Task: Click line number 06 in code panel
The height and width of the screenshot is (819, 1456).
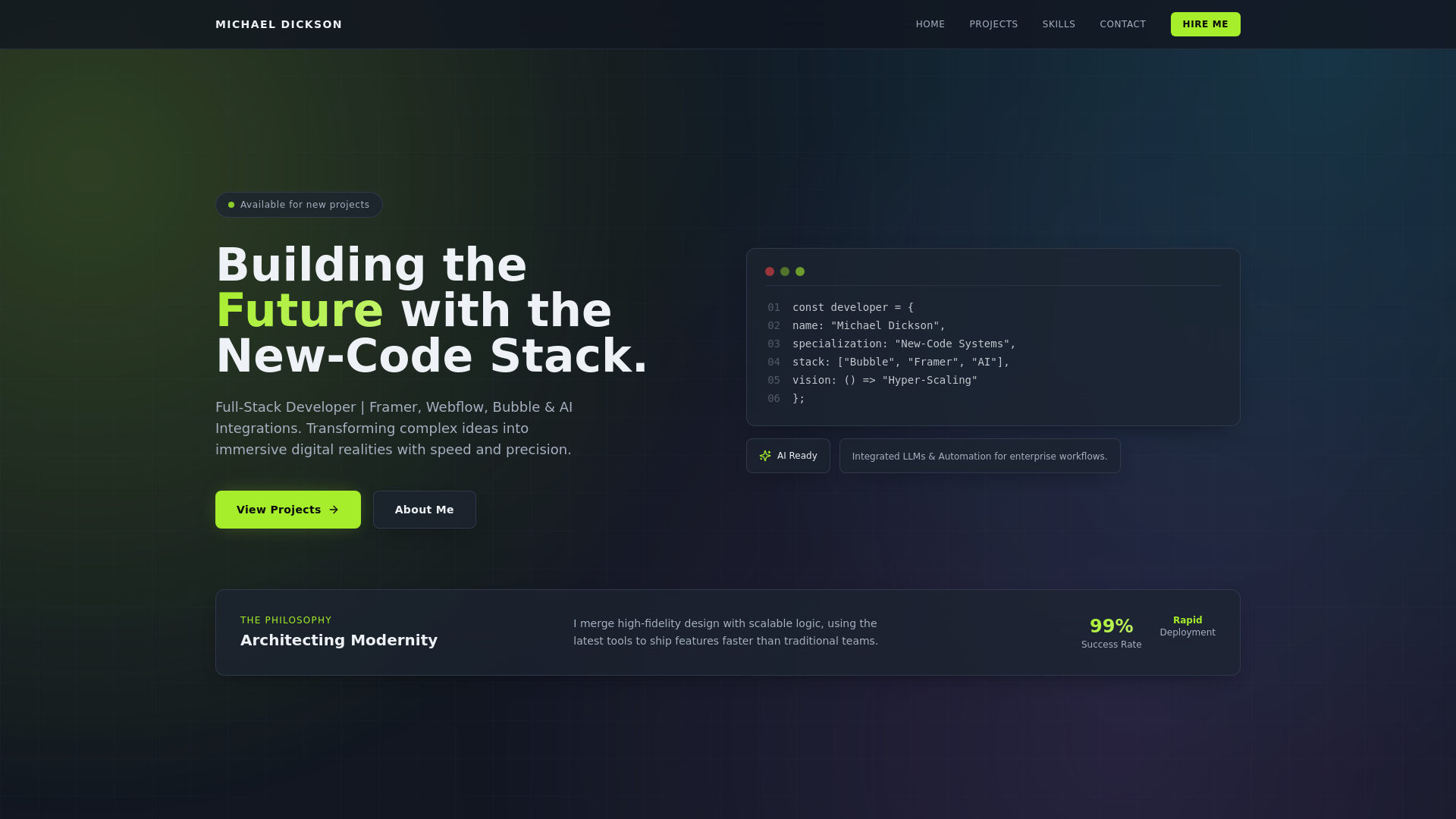Action: coord(773,398)
